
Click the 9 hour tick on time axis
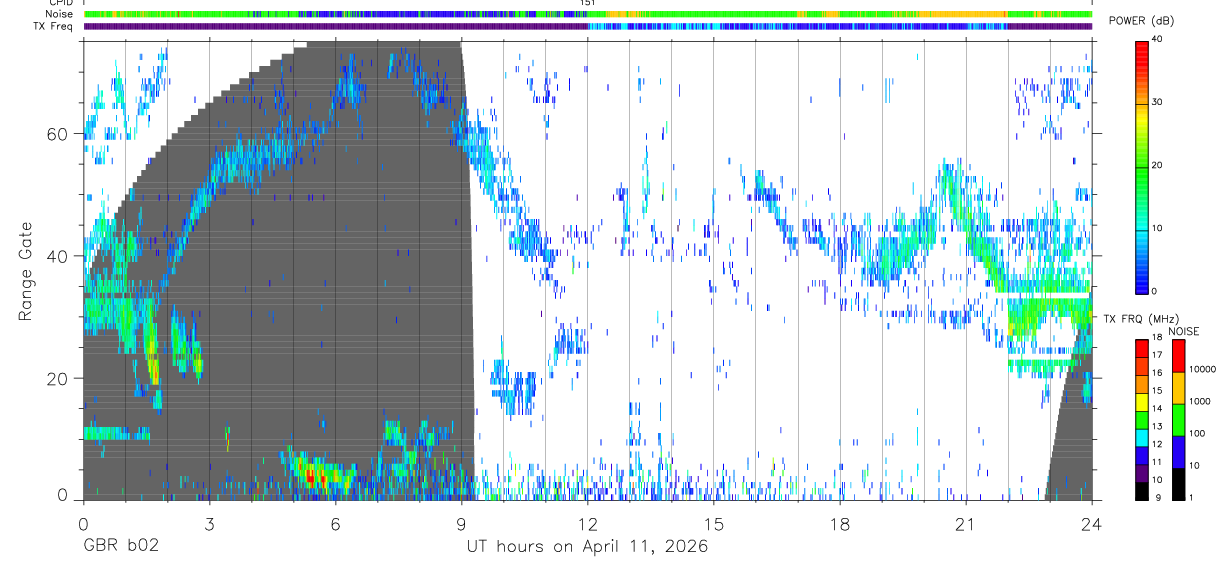tap(462, 523)
